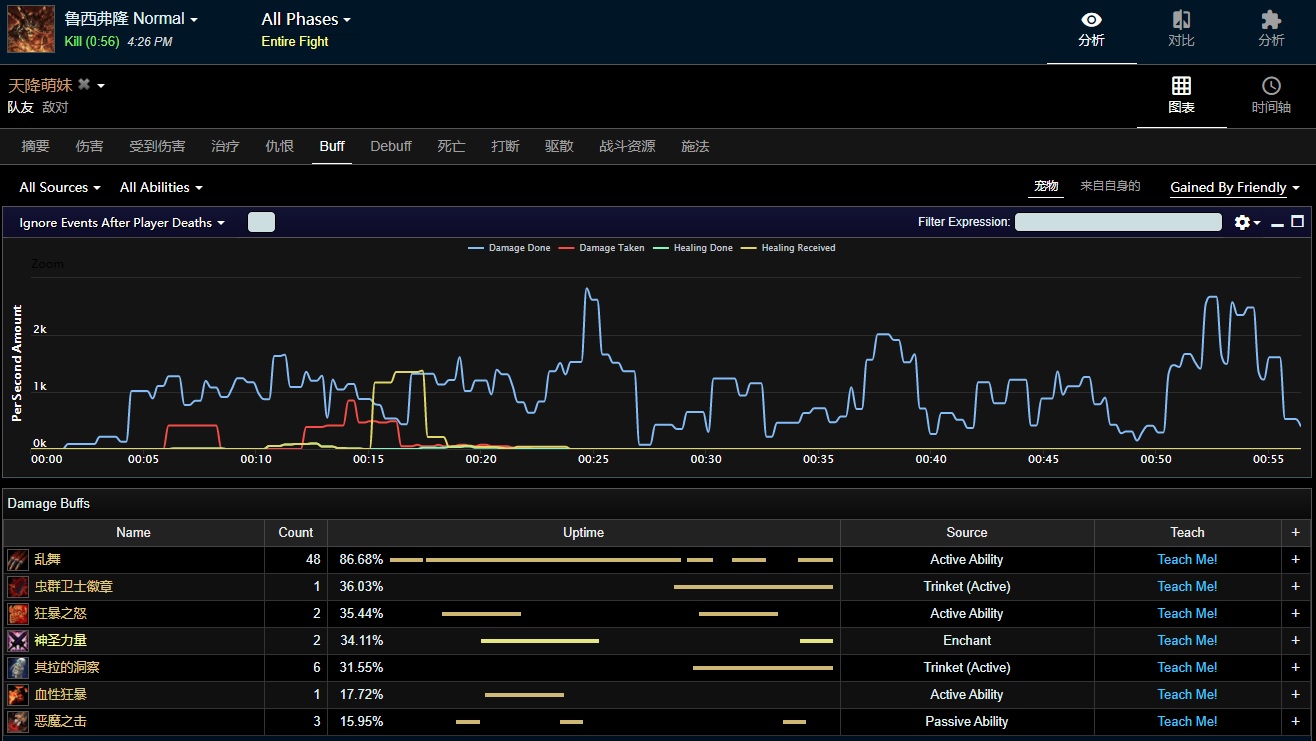This screenshot has height=741, width=1316.
Task: Click the 狂暴之怒 spell icon
Action: pyautogui.click(x=18, y=614)
